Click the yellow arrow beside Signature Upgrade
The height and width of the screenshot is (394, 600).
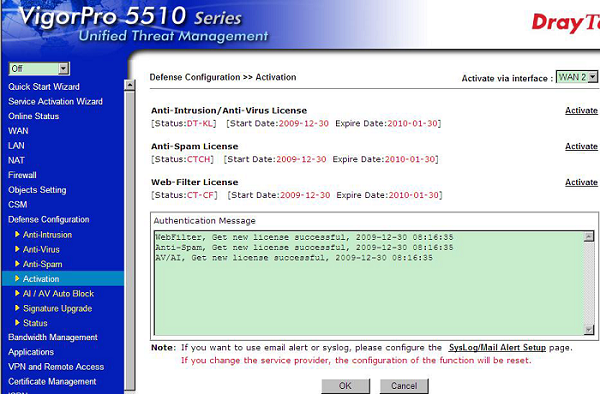tap(17, 308)
